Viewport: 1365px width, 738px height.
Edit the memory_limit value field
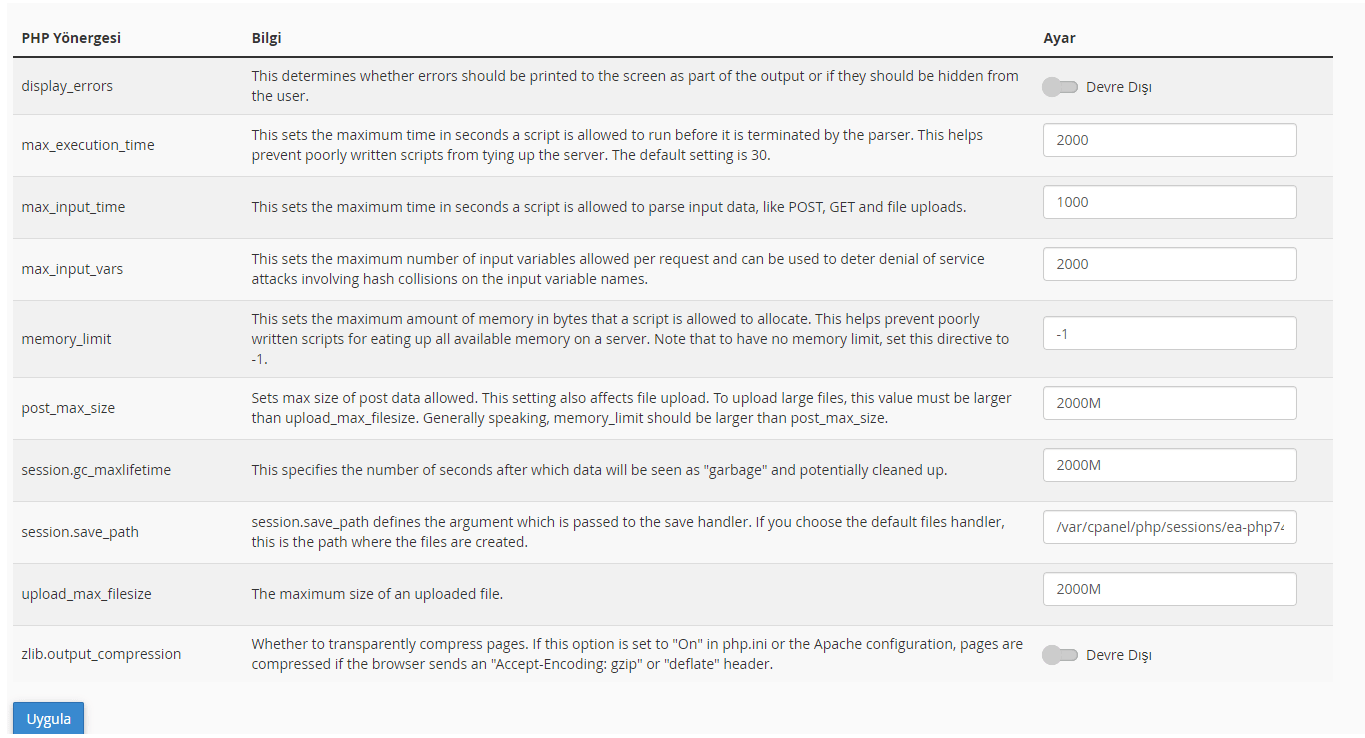tap(1169, 333)
